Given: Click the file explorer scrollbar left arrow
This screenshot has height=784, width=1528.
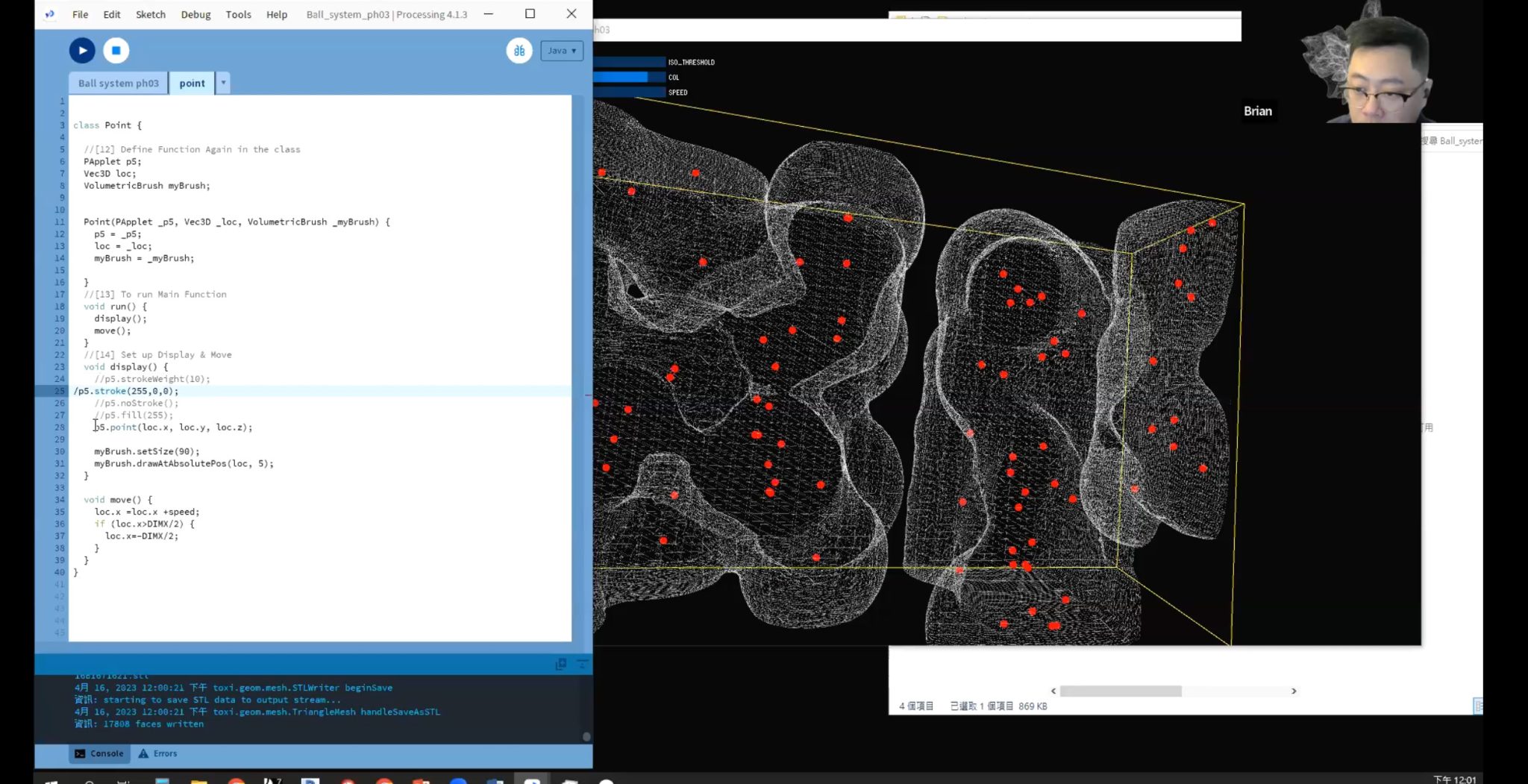Looking at the screenshot, I should coord(1053,692).
